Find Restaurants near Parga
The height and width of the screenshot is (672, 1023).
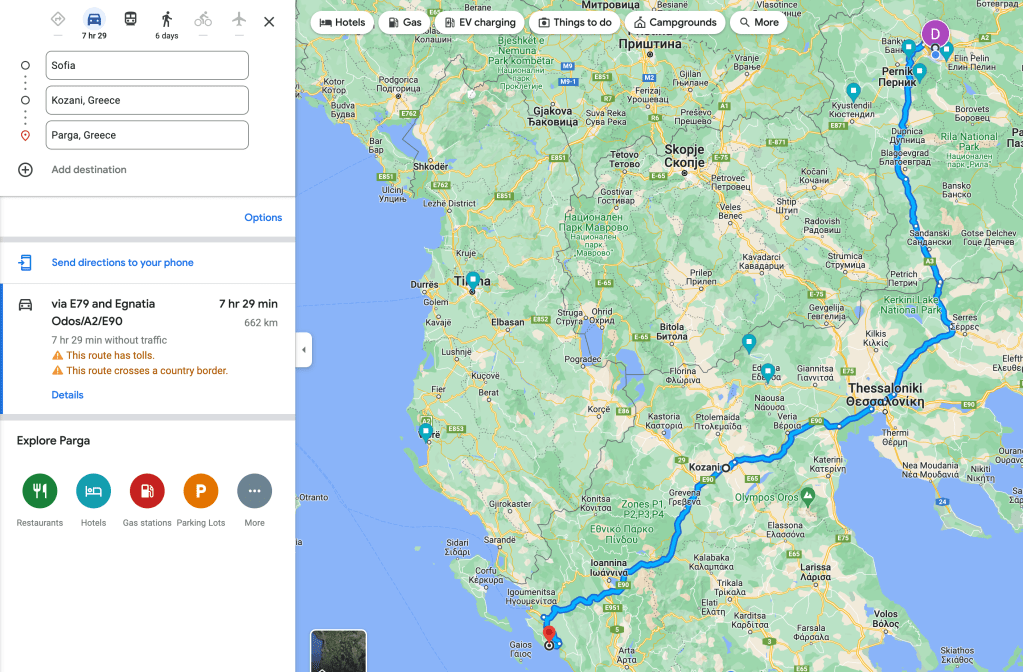pos(40,491)
